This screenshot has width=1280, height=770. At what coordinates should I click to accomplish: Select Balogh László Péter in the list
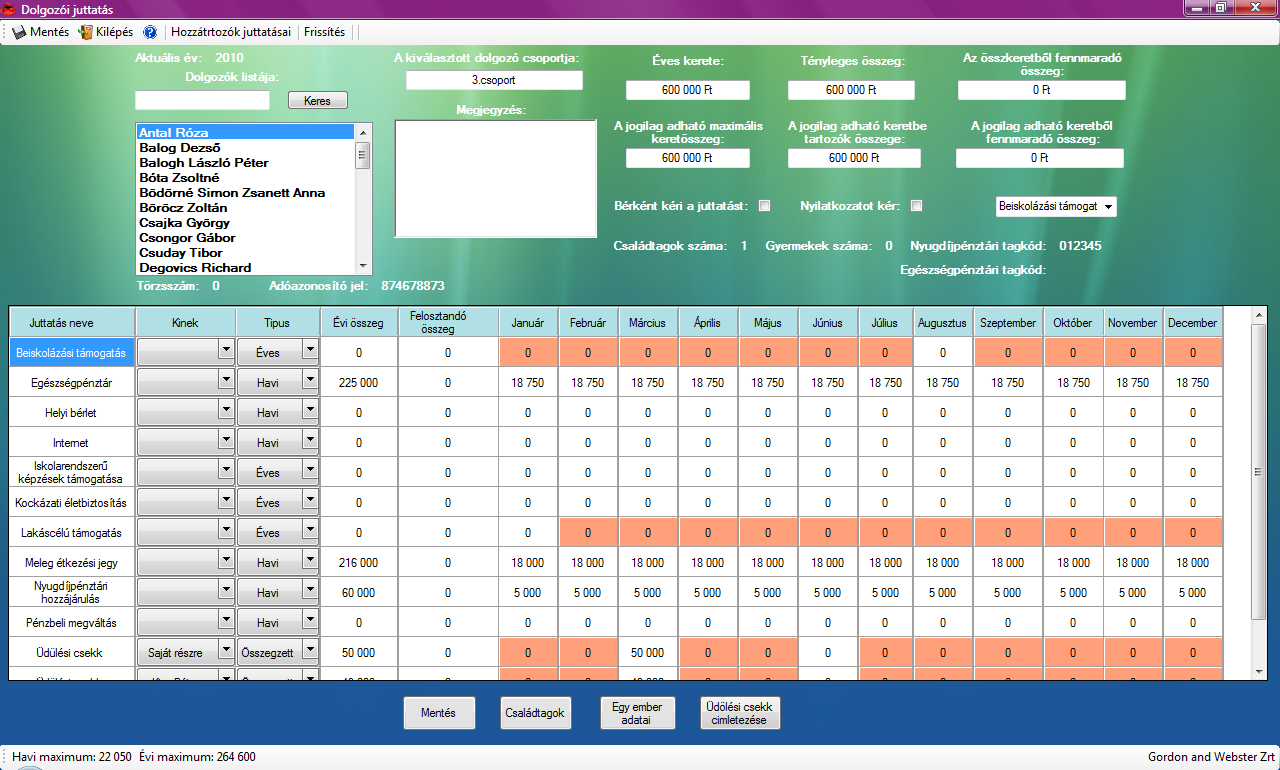[x=245, y=162]
